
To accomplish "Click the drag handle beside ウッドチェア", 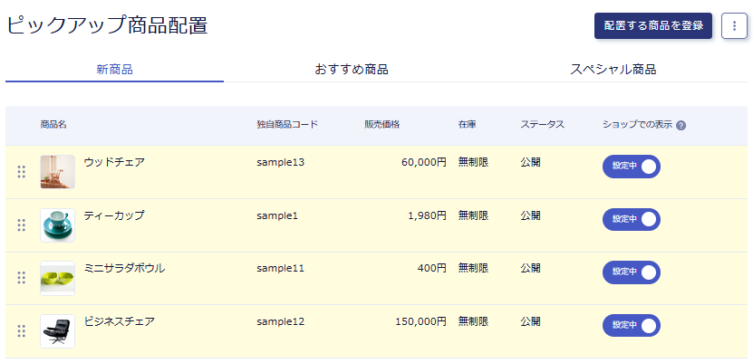I will point(21,171).
